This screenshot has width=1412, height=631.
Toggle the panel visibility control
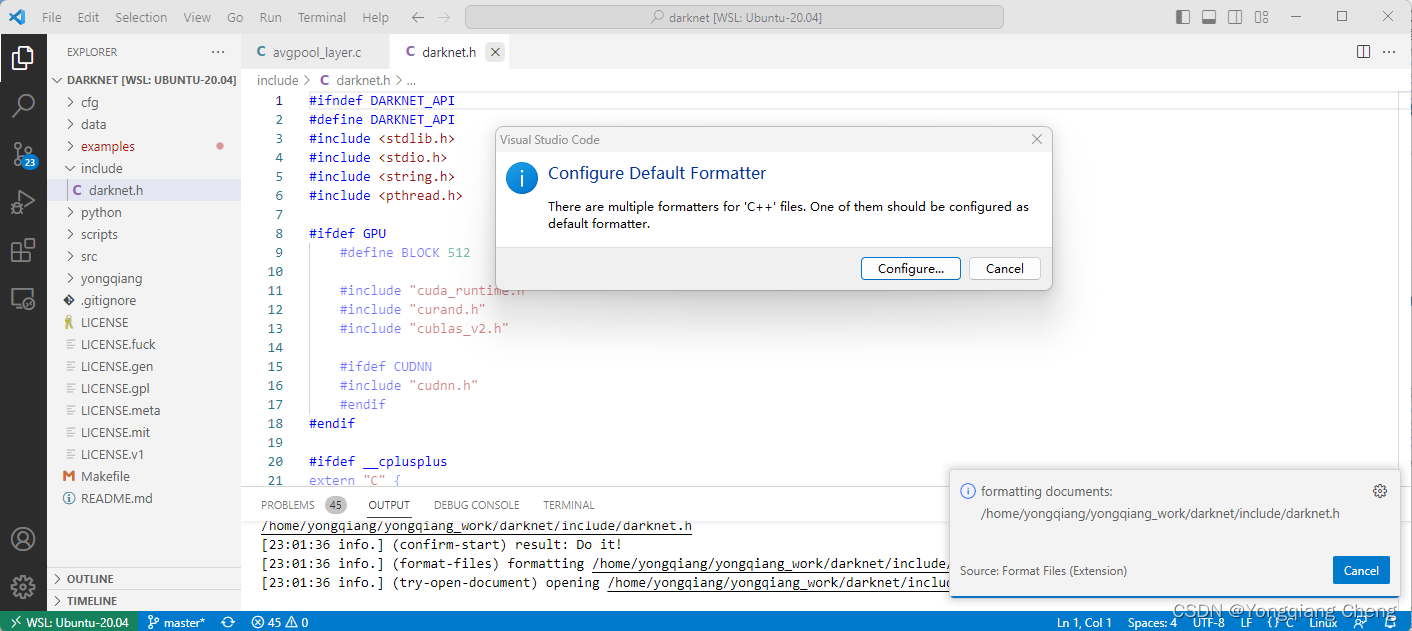[1208, 16]
